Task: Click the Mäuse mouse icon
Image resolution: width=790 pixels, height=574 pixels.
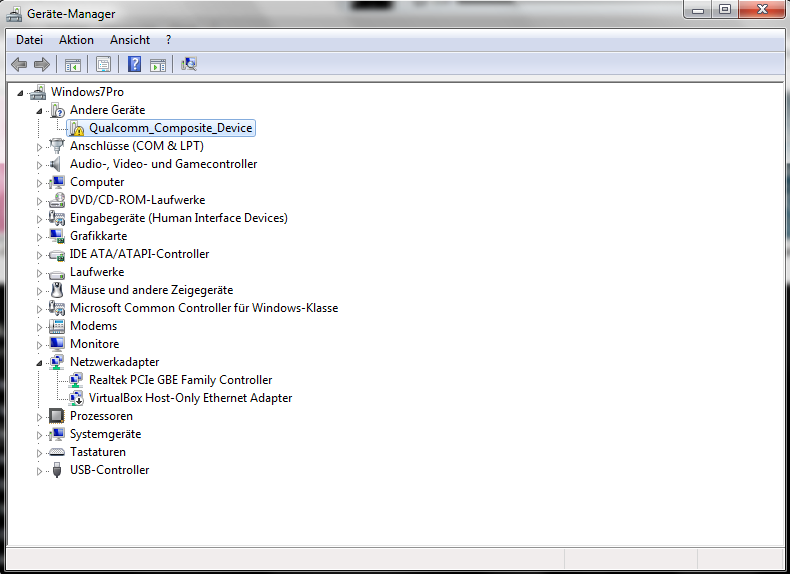Action: [x=57, y=290]
